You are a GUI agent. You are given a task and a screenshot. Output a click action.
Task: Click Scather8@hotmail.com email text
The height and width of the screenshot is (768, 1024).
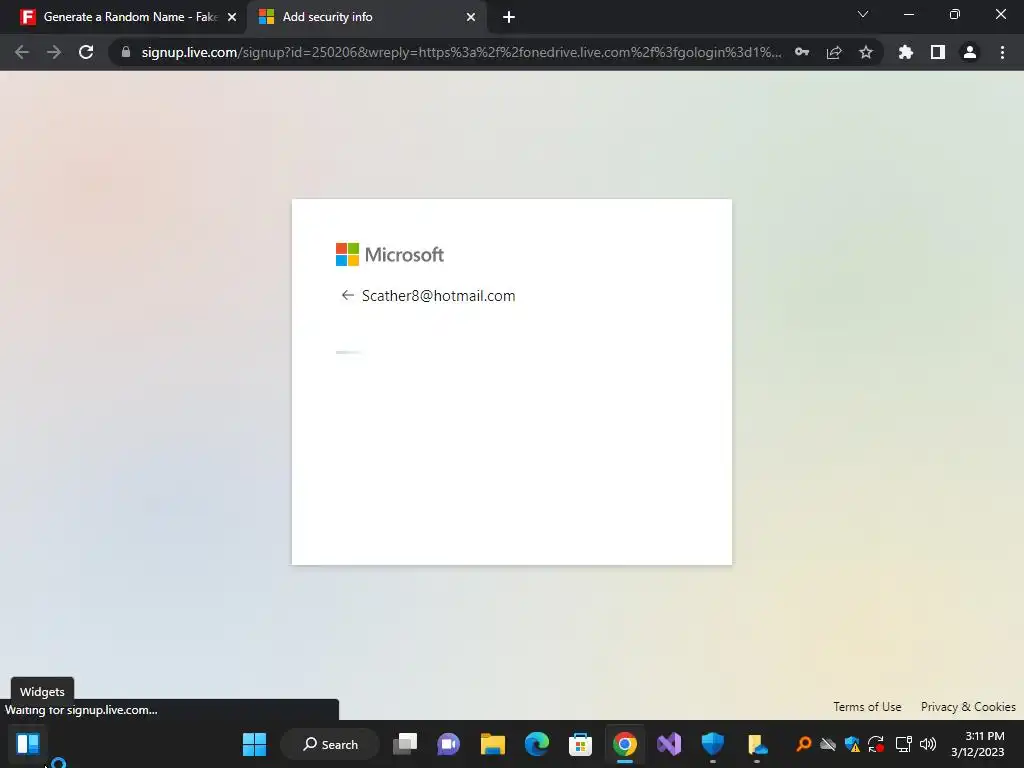click(x=438, y=296)
